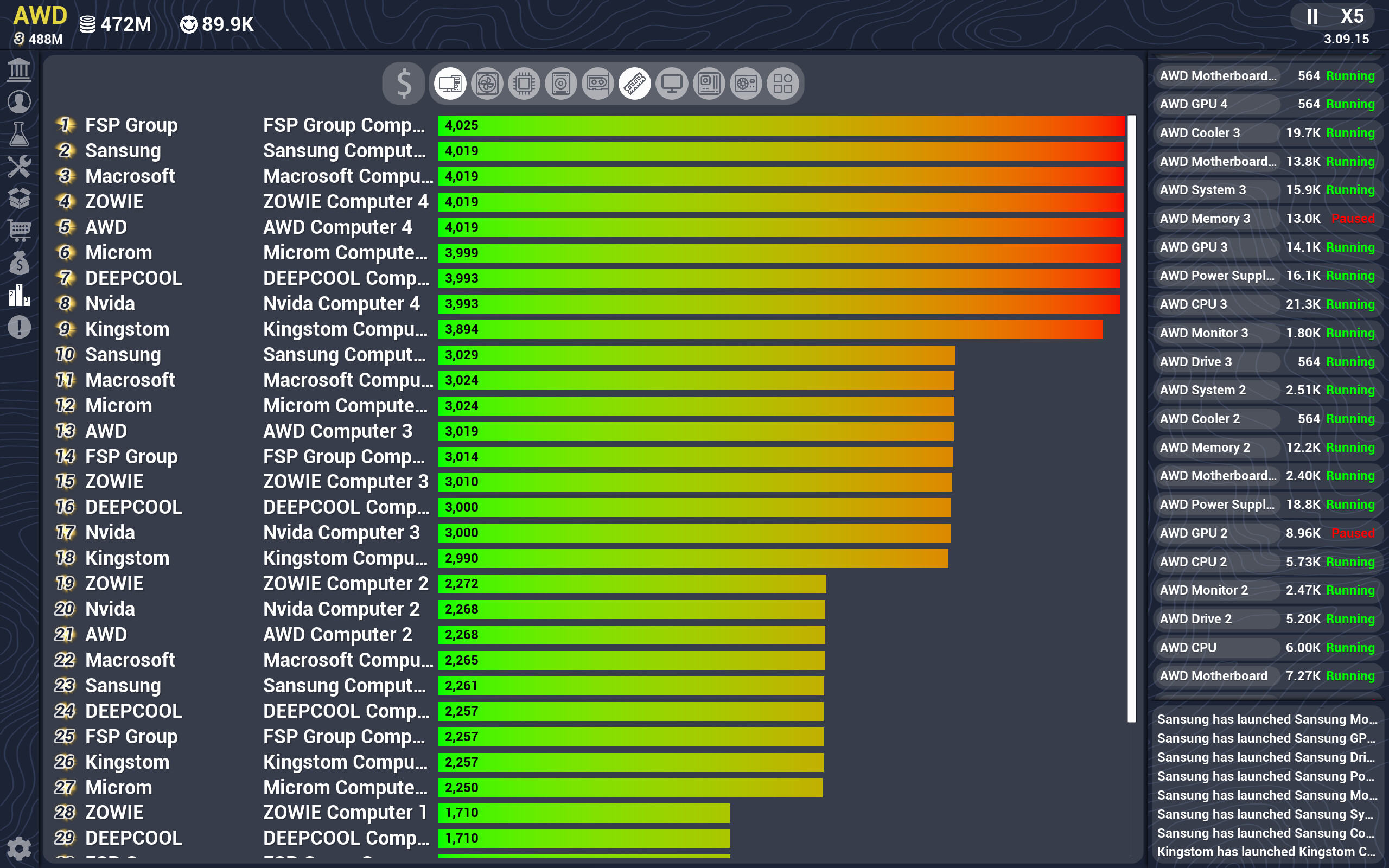
Task: Select the desktop computer category icon
Action: tap(450, 84)
